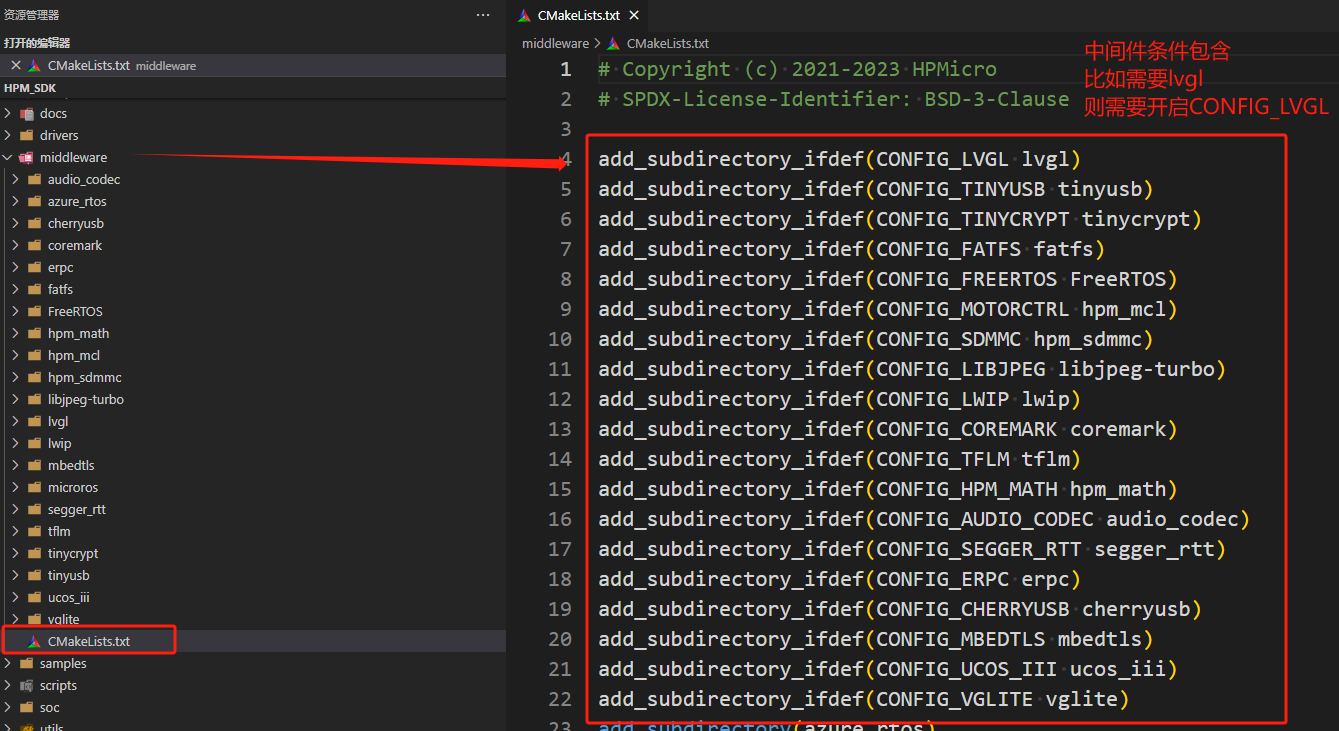Click the drivers folder icon

27,135
